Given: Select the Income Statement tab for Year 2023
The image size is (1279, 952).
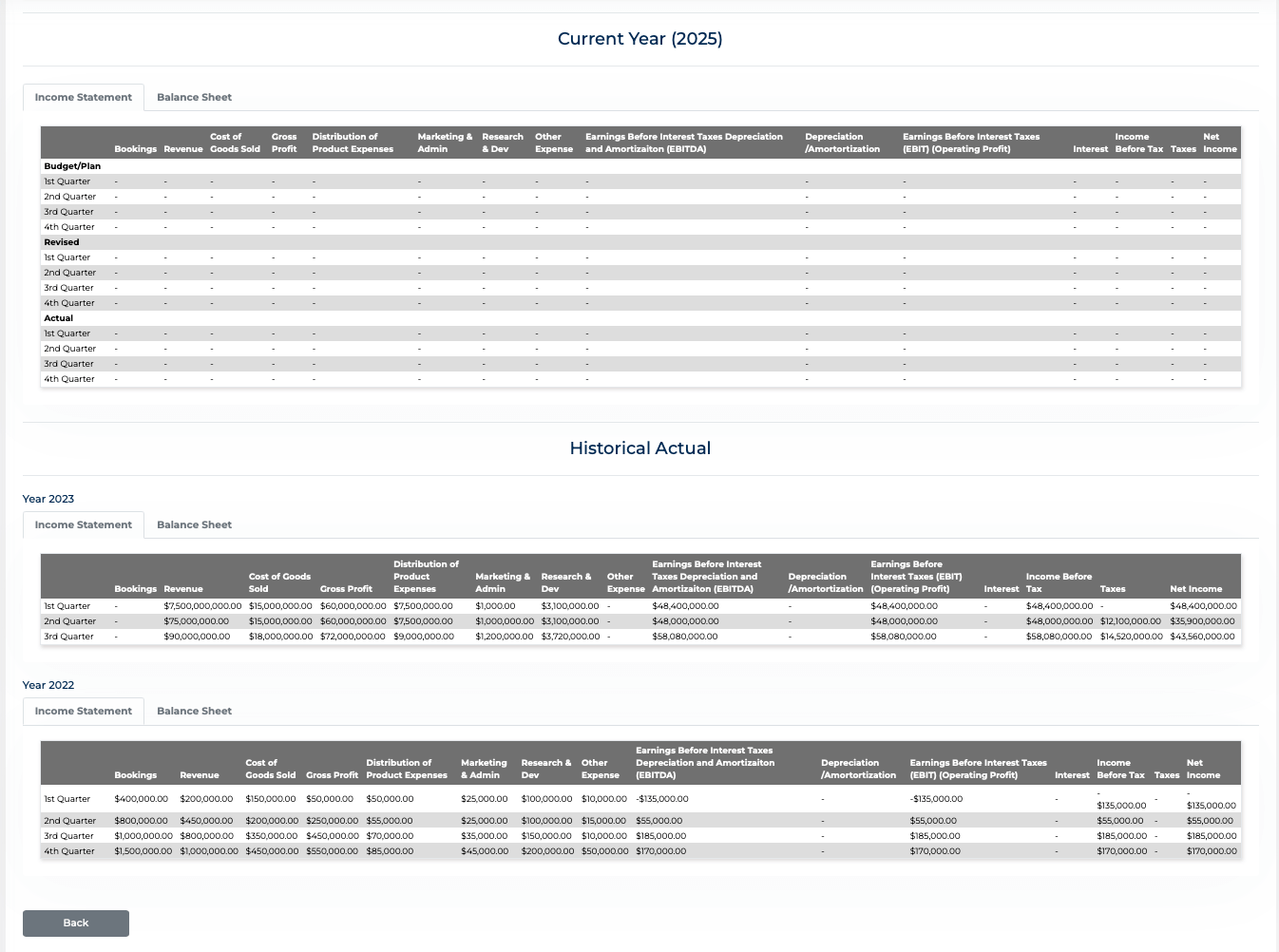Looking at the screenshot, I should [x=84, y=524].
